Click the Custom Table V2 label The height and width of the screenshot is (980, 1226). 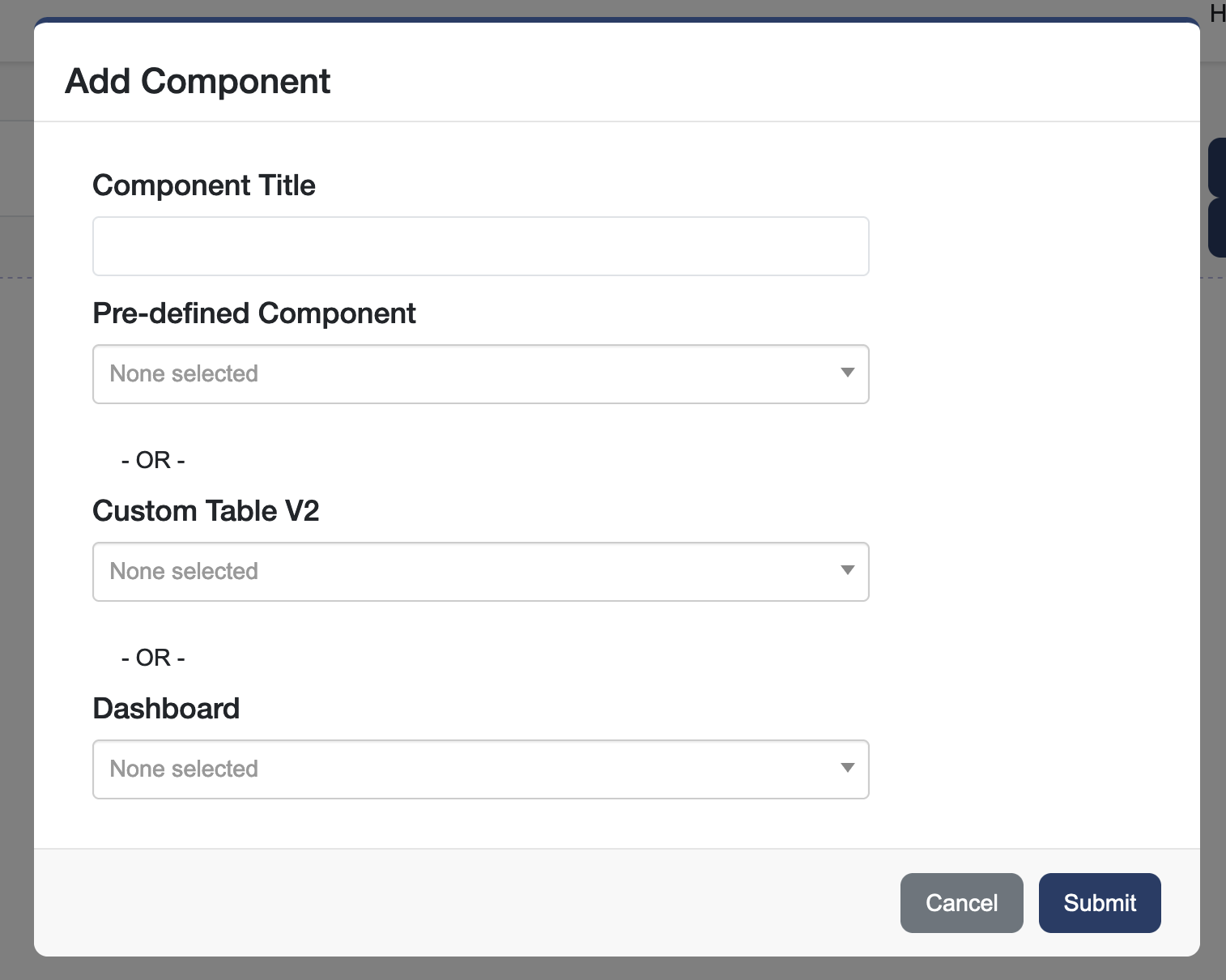206,511
